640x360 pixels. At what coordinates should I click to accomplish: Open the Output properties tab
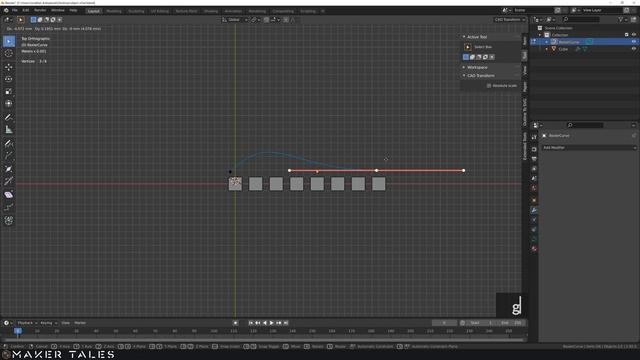534,159
